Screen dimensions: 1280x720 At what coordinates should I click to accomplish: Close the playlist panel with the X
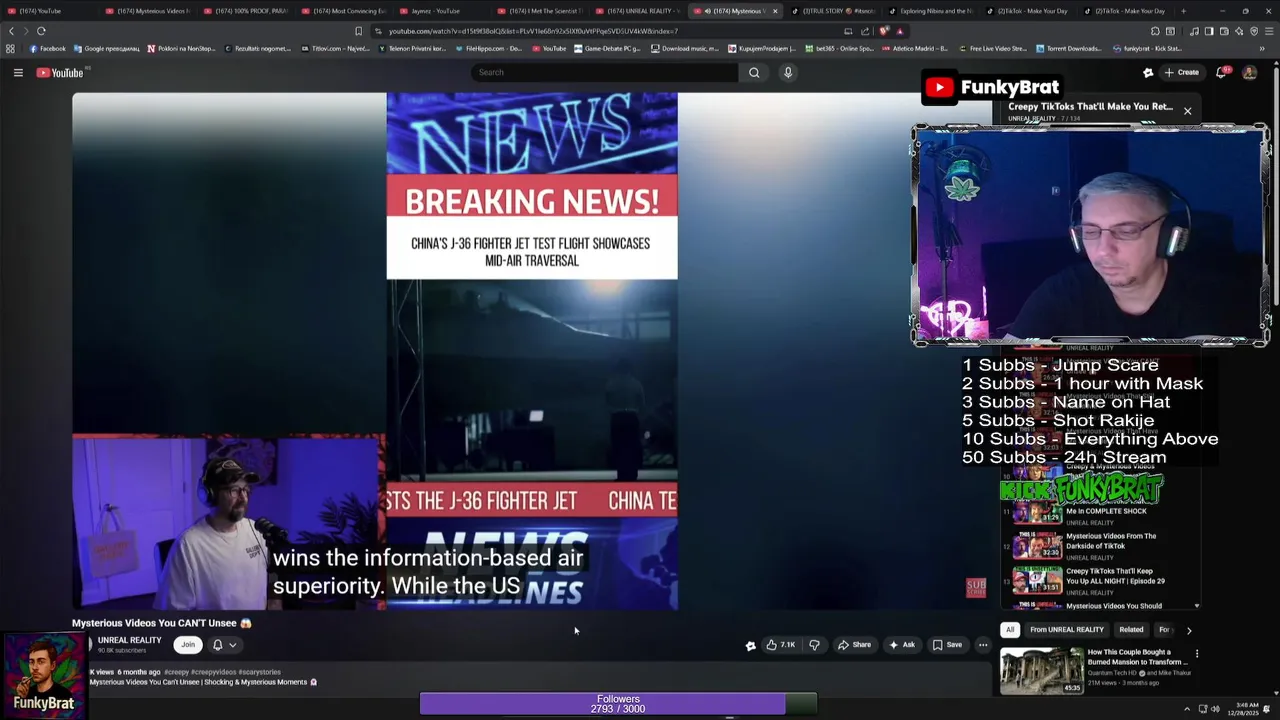point(1187,111)
